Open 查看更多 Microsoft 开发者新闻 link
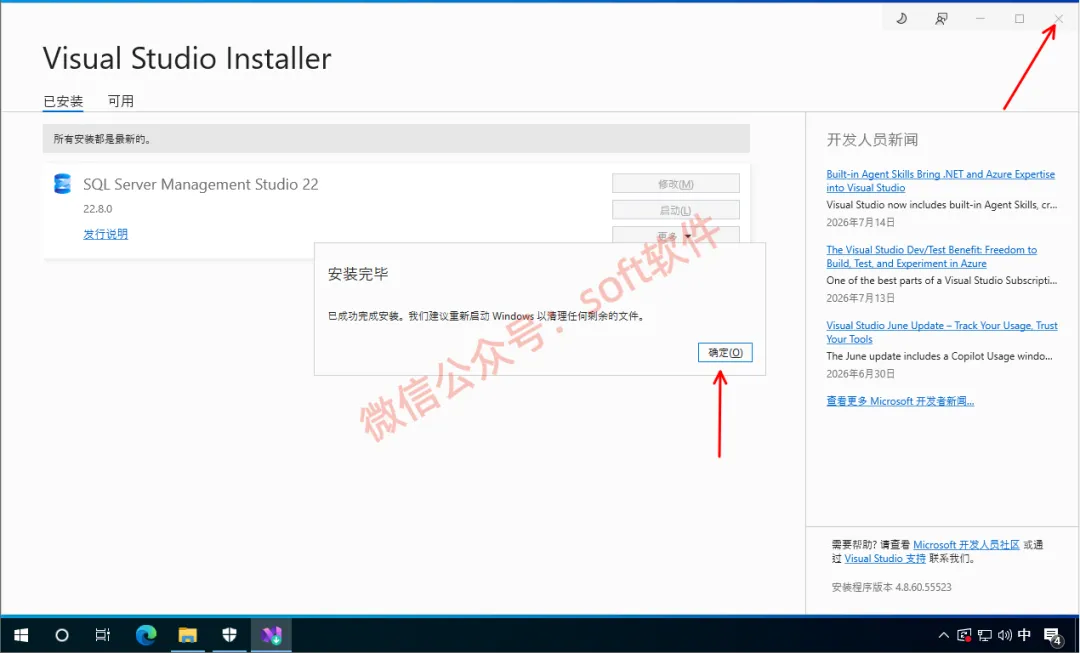This screenshot has width=1080, height=653. 900,401
